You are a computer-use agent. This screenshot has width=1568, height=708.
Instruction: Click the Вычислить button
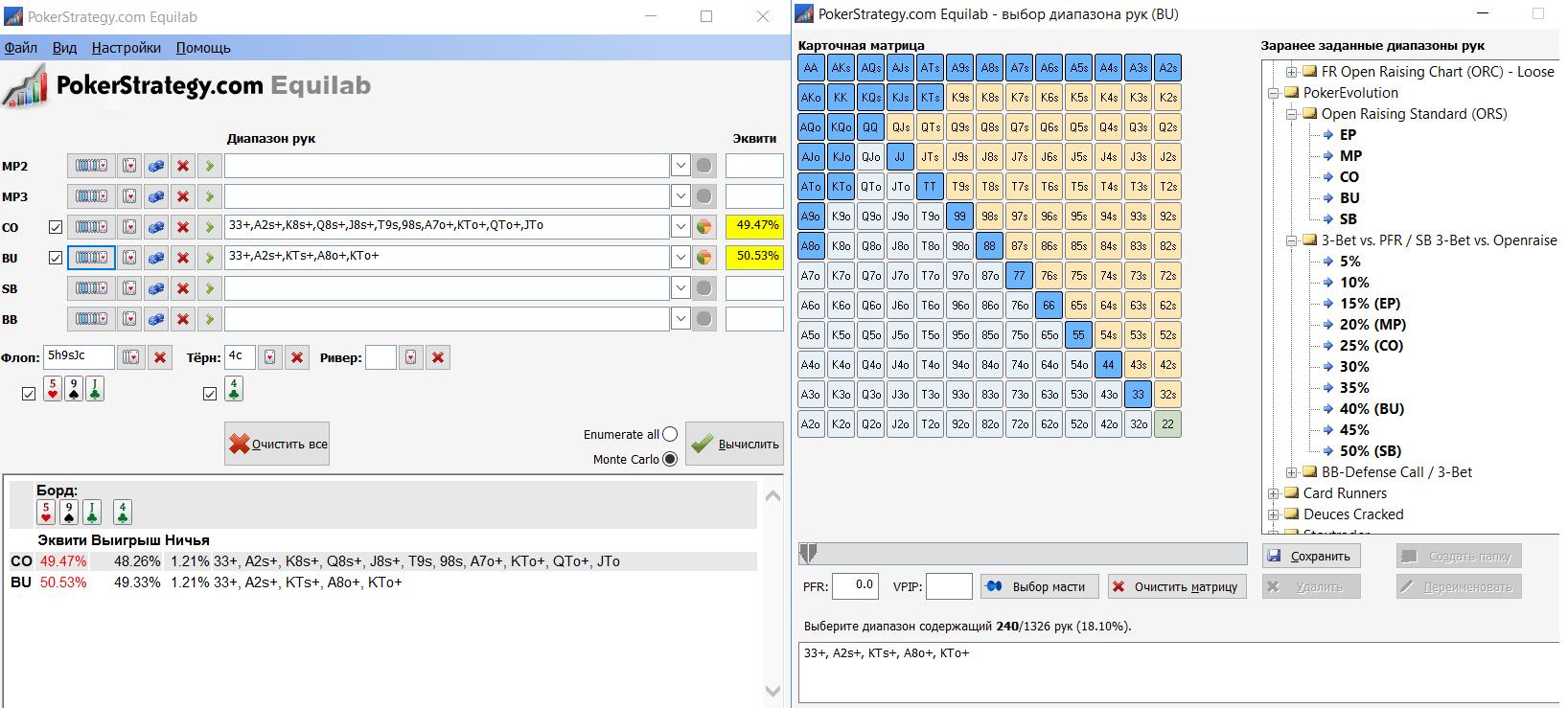click(x=735, y=444)
